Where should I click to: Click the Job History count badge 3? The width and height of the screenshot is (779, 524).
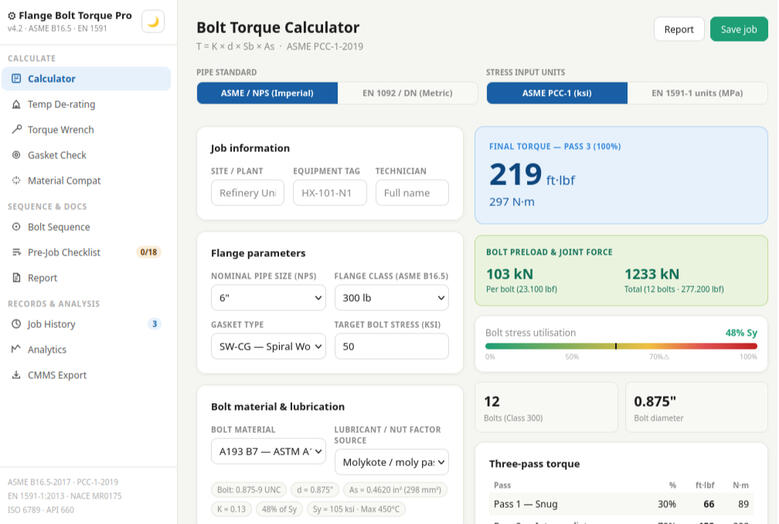pos(155,324)
